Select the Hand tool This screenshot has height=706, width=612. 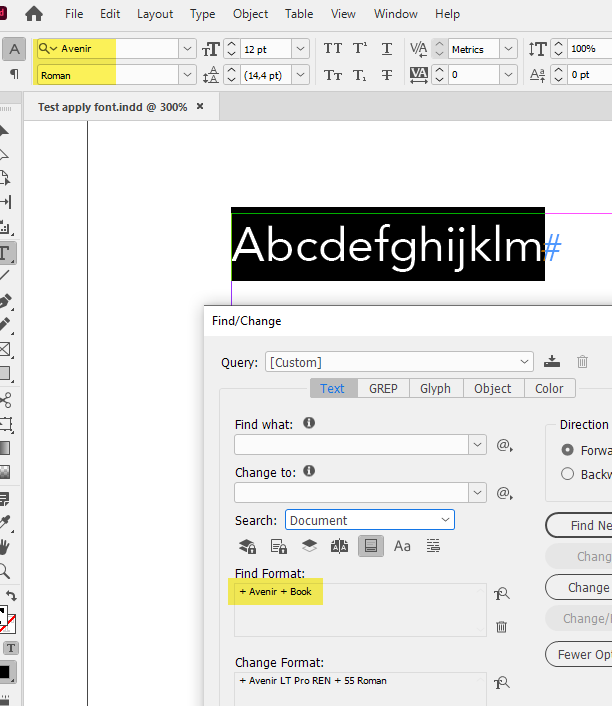(x=5, y=547)
